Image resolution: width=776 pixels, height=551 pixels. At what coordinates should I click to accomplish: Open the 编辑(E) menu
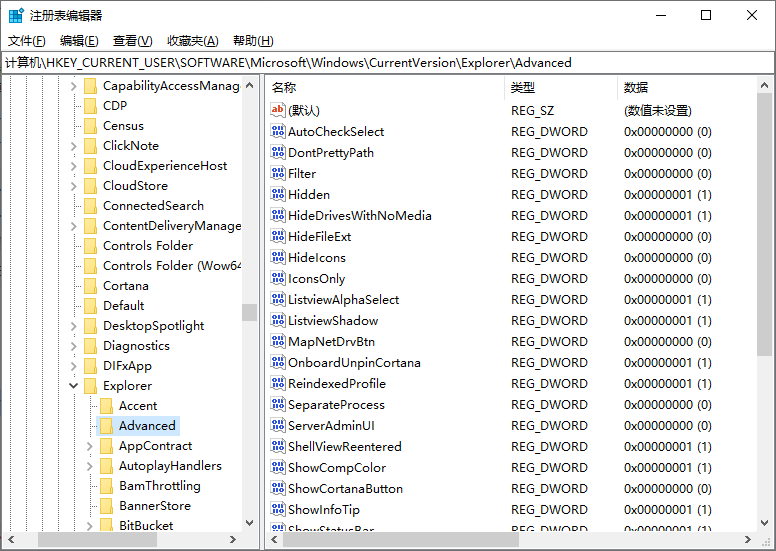[x=79, y=41]
